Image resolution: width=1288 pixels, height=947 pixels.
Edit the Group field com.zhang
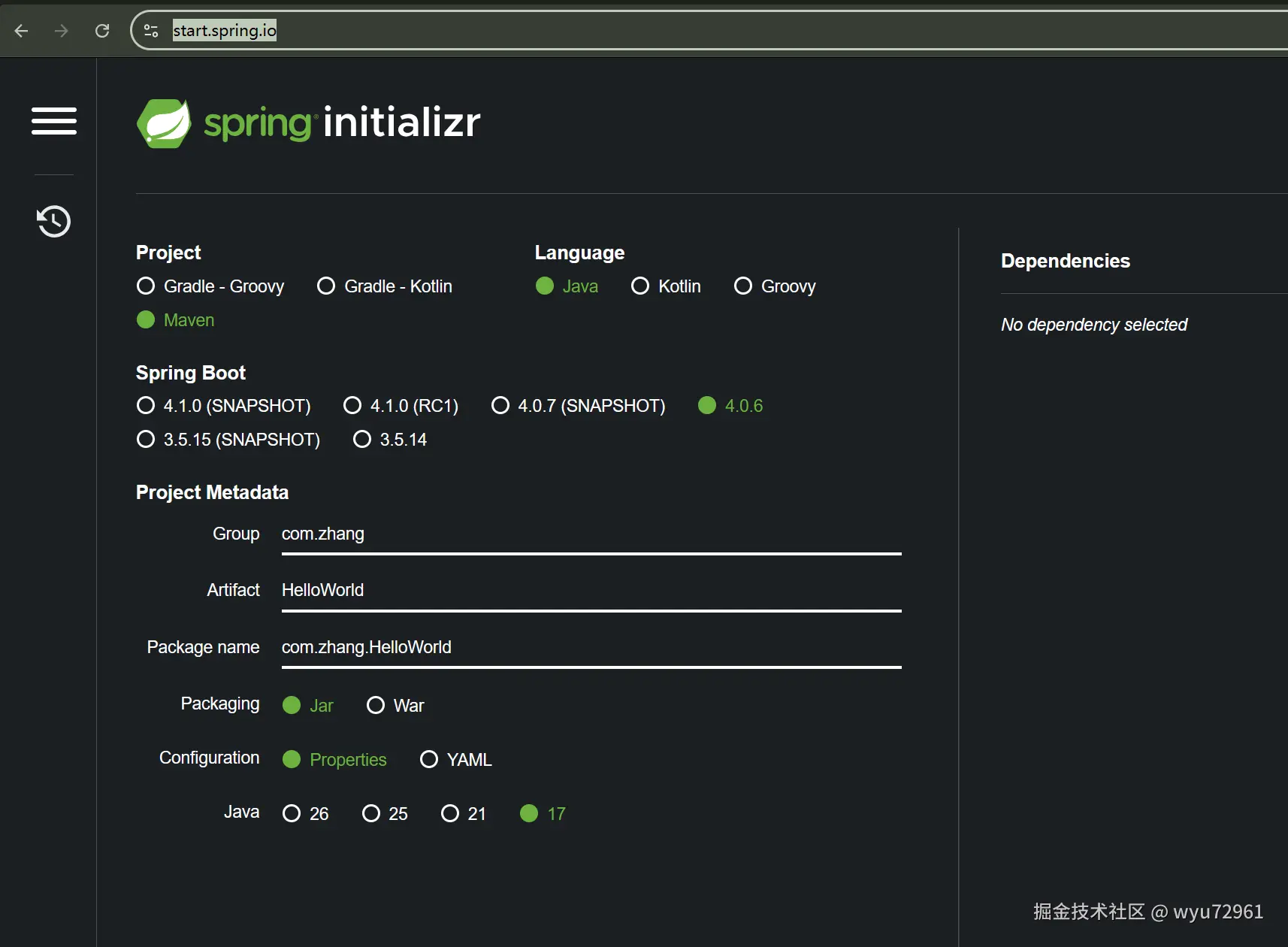point(591,534)
